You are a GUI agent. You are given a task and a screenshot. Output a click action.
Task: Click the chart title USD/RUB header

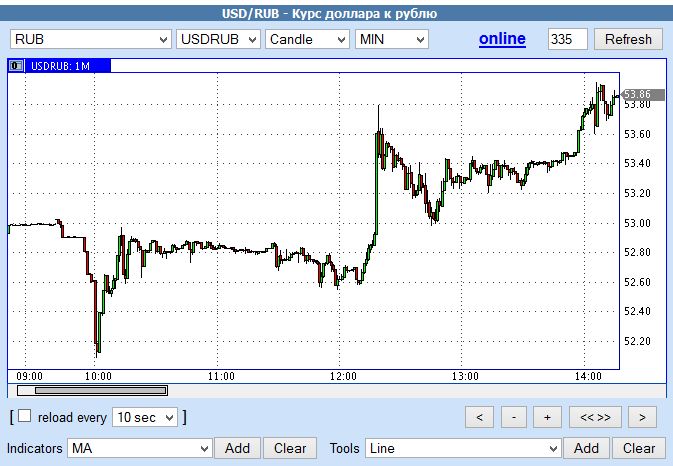[330, 14]
